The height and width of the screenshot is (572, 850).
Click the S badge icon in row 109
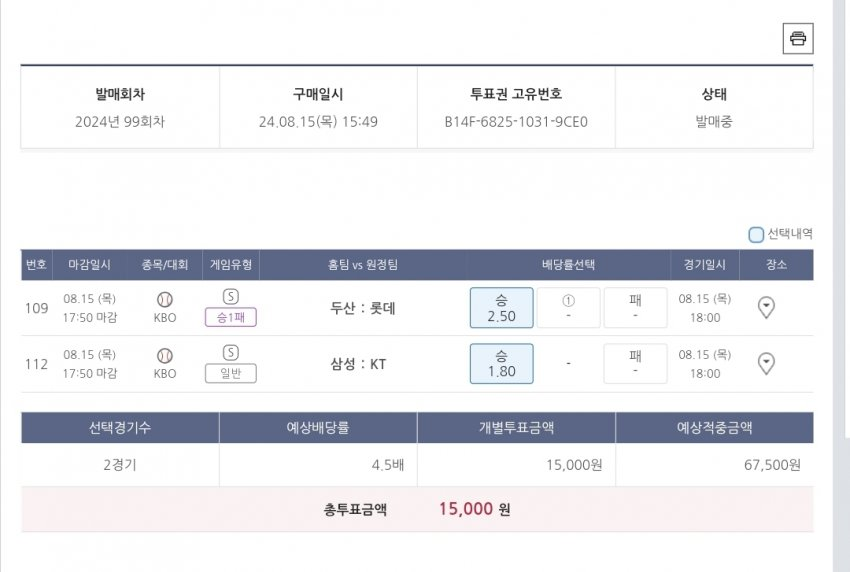(x=231, y=297)
